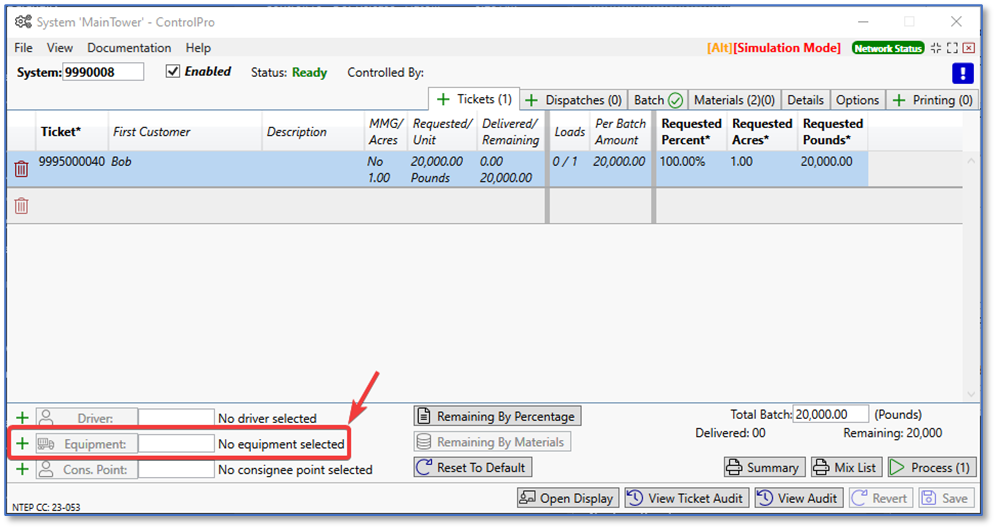Click the Remaining By Percentage button
The width and height of the screenshot is (996, 529).
pyautogui.click(x=497, y=416)
